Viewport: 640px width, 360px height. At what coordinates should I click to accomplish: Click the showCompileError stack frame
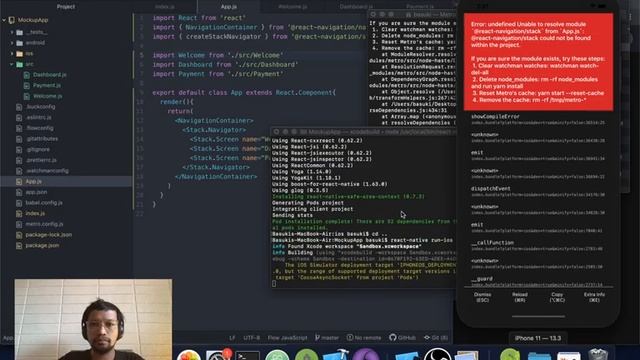coord(538,119)
